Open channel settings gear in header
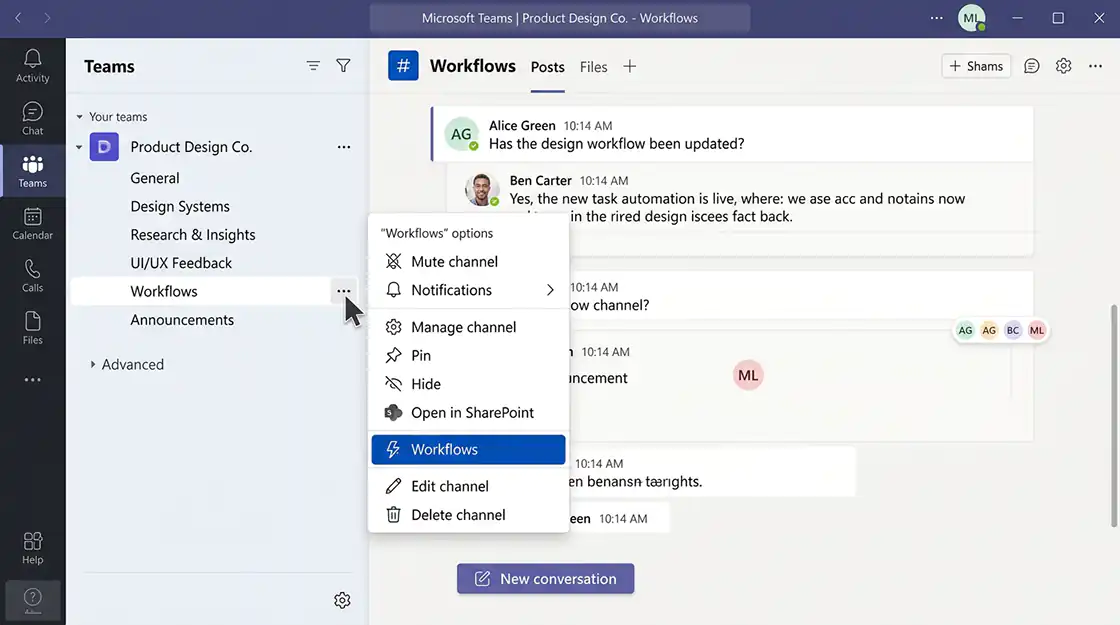This screenshot has height=625, width=1120. click(1064, 66)
